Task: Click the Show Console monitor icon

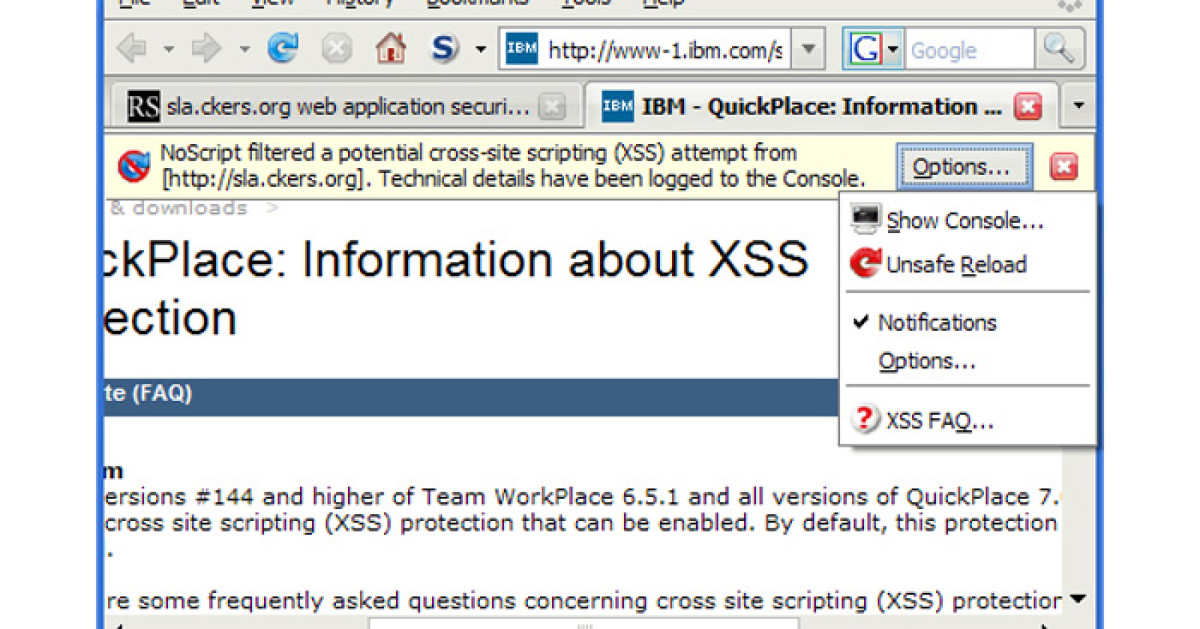Action: tap(865, 220)
